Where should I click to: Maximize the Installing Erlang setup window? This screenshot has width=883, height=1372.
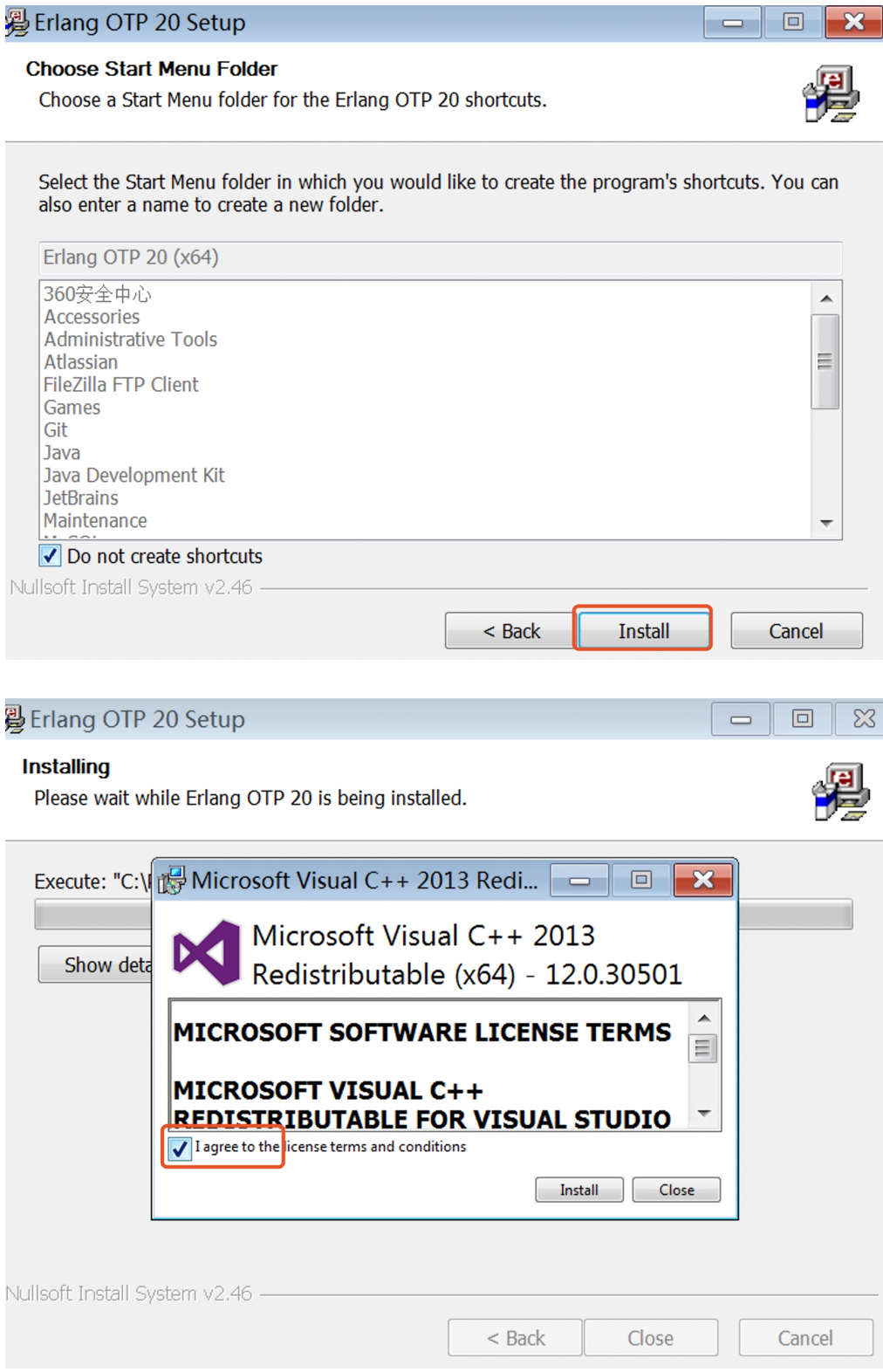[802, 718]
